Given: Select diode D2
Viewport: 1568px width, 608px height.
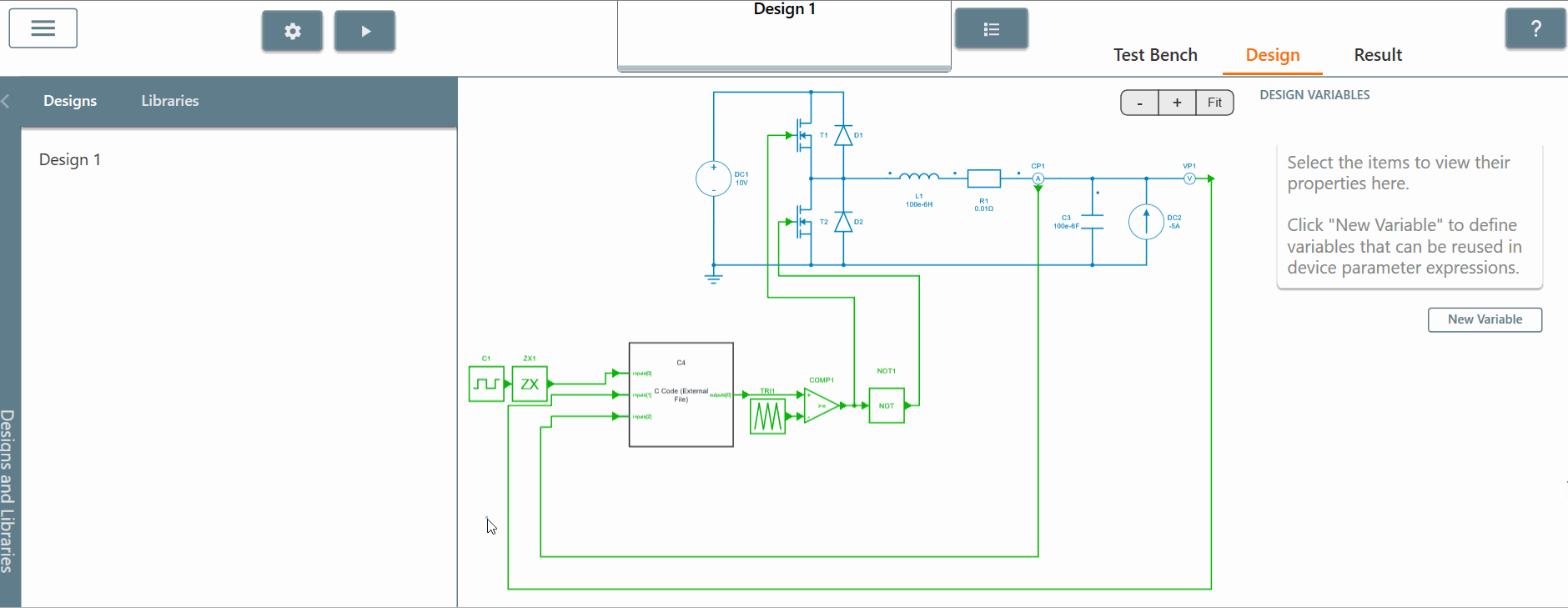Looking at the screenshot, I should pyautogui.click(x=843, y=222).
